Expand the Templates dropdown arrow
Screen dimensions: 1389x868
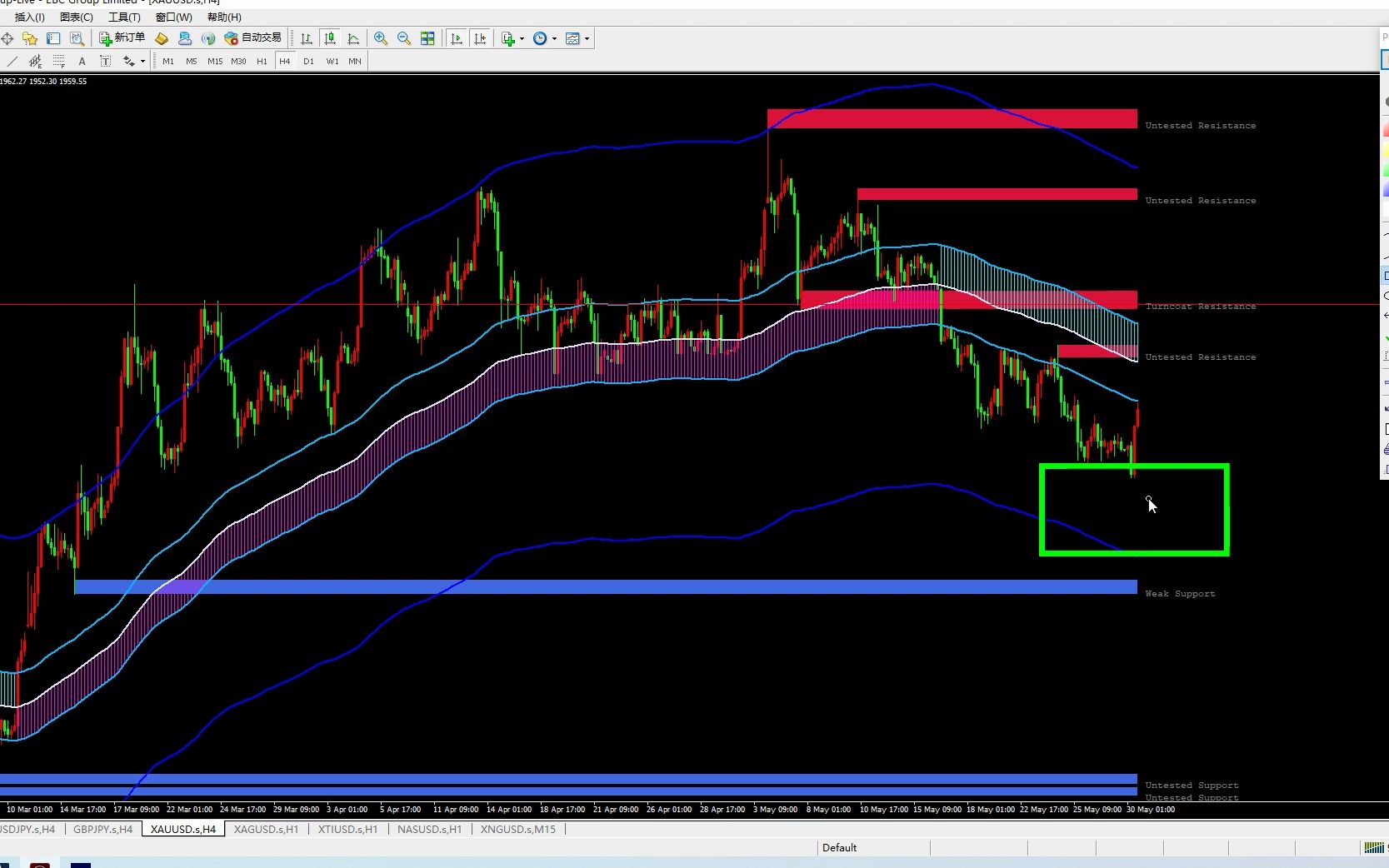[x=587, y=38]
